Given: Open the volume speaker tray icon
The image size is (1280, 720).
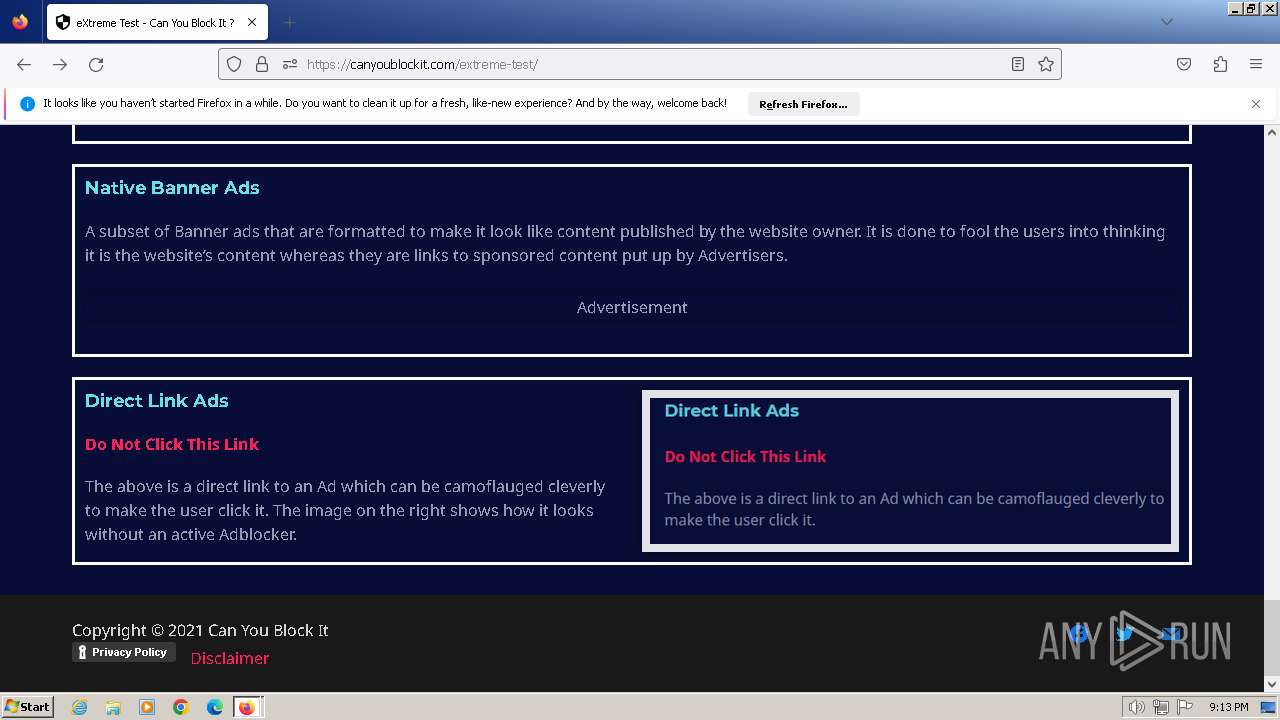Looking at the screenshot, I should coord(1137,707).
